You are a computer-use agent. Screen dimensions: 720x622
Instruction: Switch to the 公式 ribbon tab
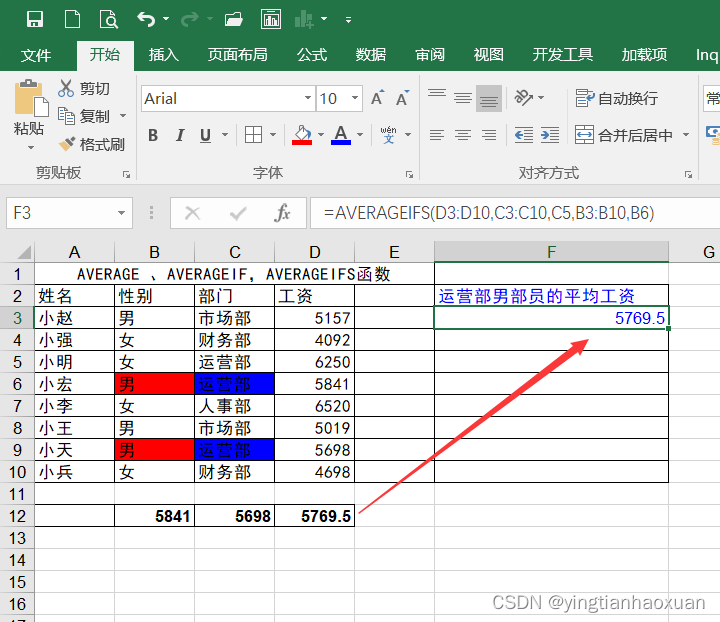tap(312, 55)
